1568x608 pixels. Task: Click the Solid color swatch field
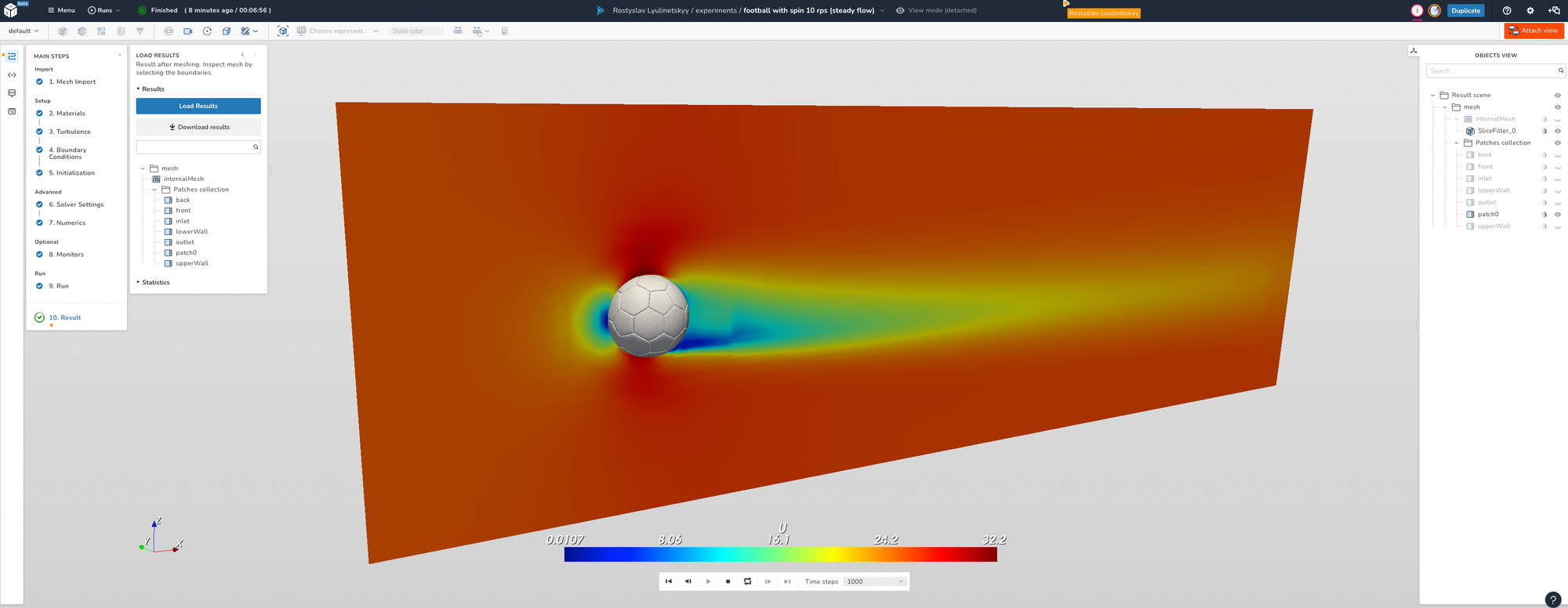[416, 31]
